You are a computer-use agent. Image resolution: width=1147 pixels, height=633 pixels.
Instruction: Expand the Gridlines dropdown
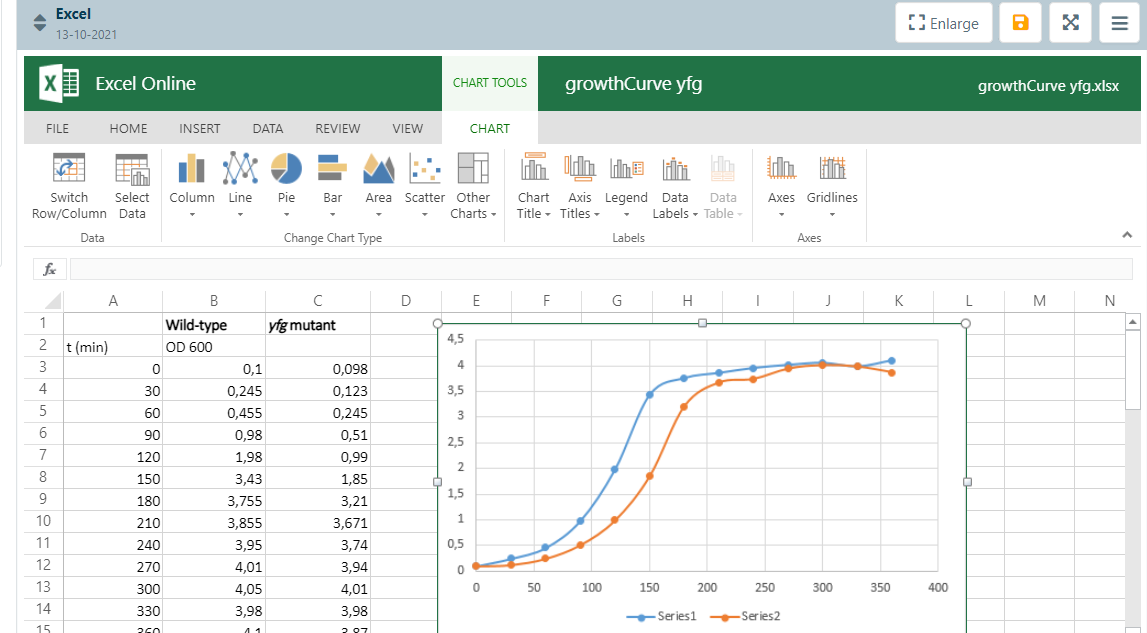[x=832, y=213]
